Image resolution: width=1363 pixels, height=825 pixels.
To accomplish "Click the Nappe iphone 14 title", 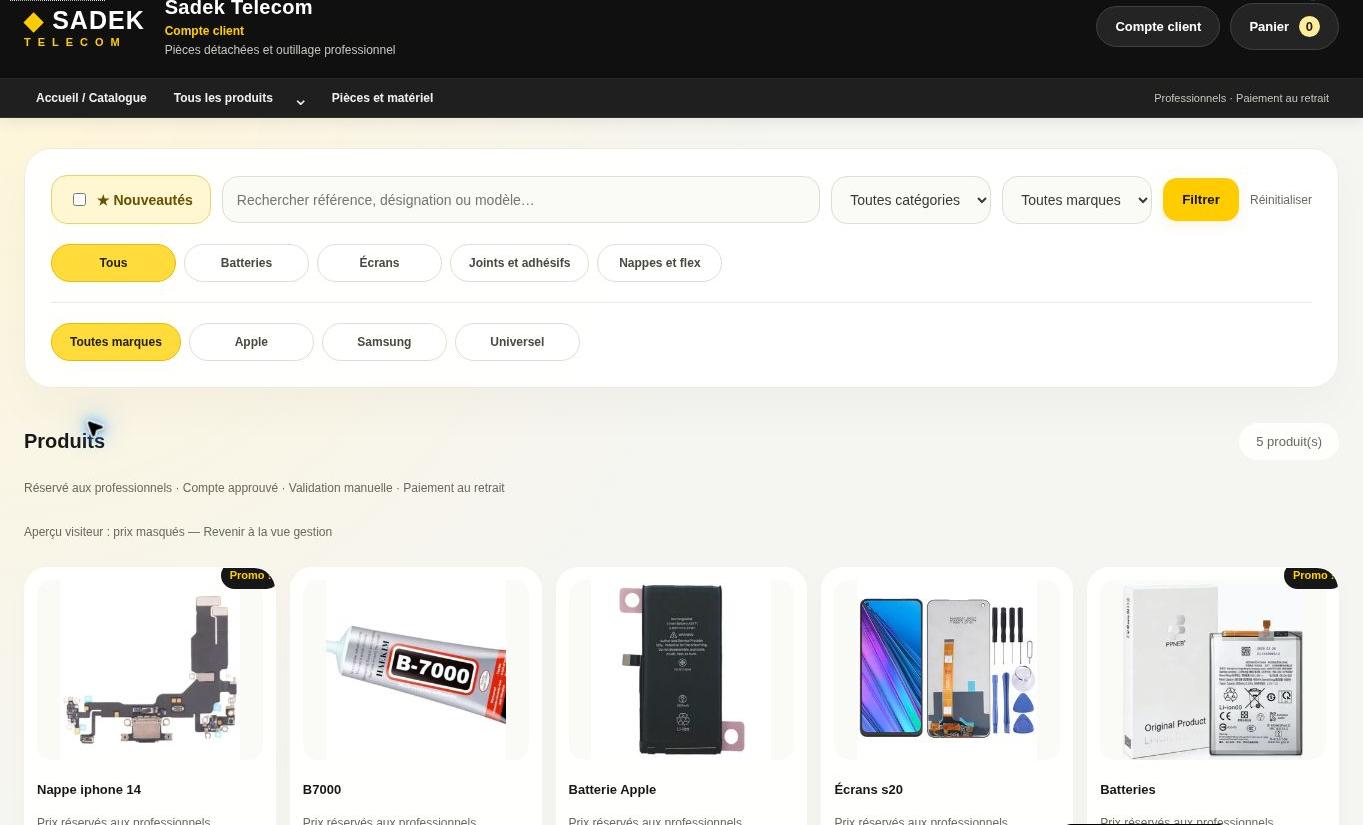I will pos(89,790).
